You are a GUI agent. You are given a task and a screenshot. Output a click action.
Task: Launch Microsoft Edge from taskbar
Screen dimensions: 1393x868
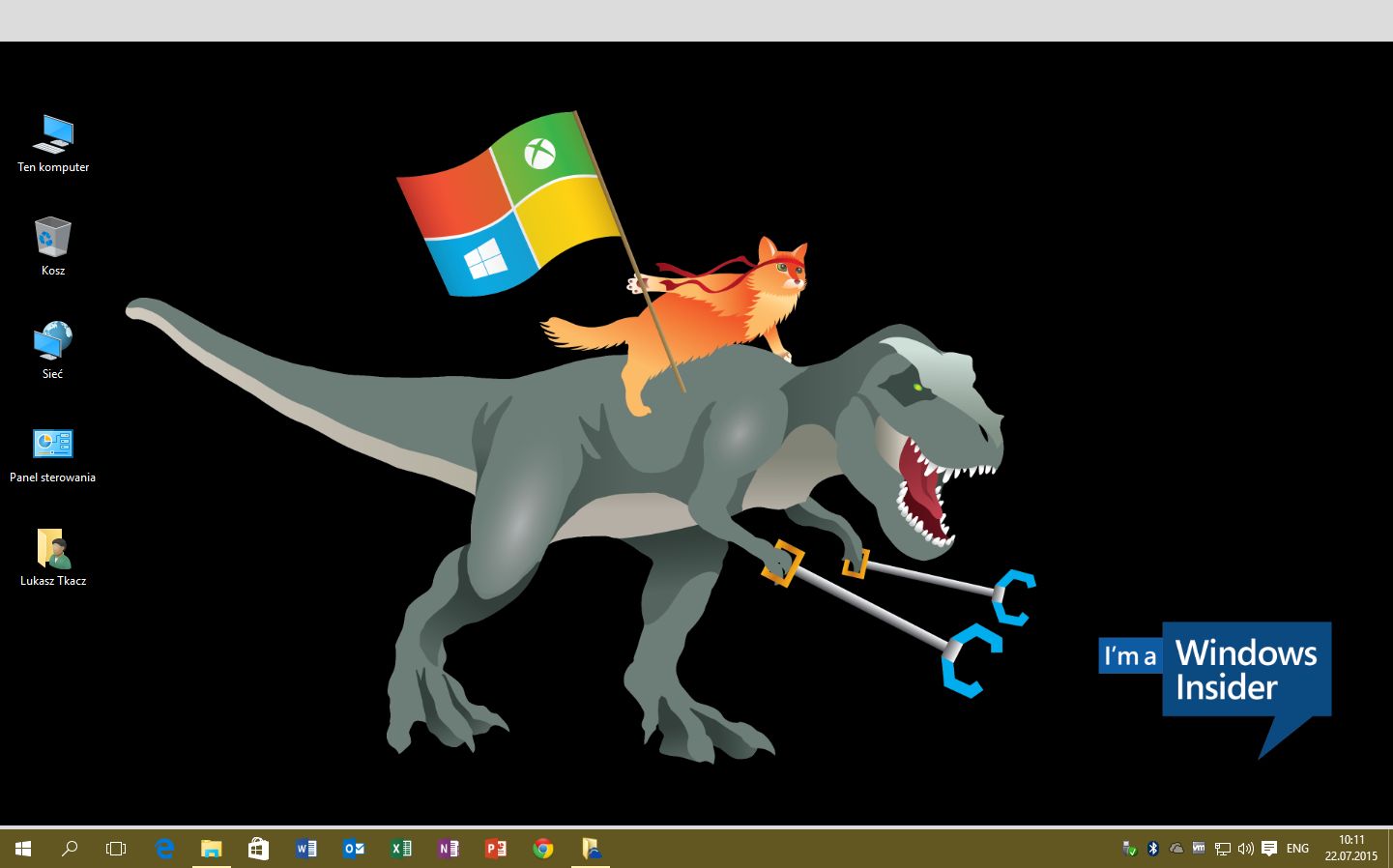(x=164, y=849)
